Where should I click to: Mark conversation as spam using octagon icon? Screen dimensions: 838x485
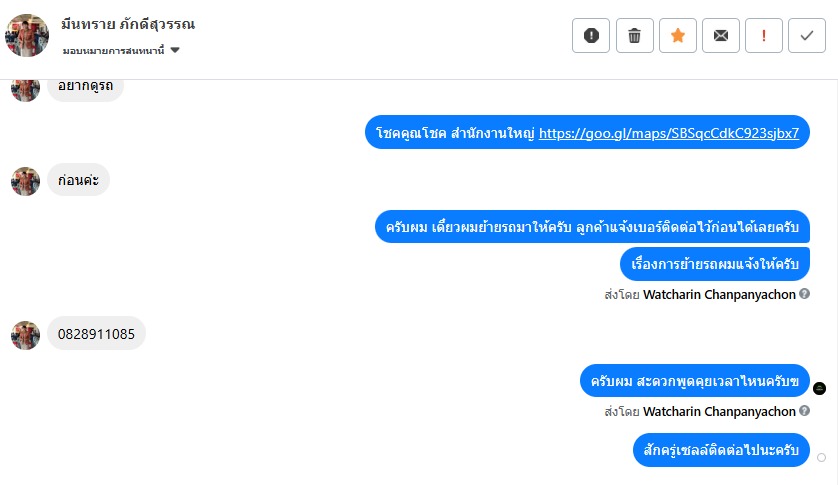[591, 36]
